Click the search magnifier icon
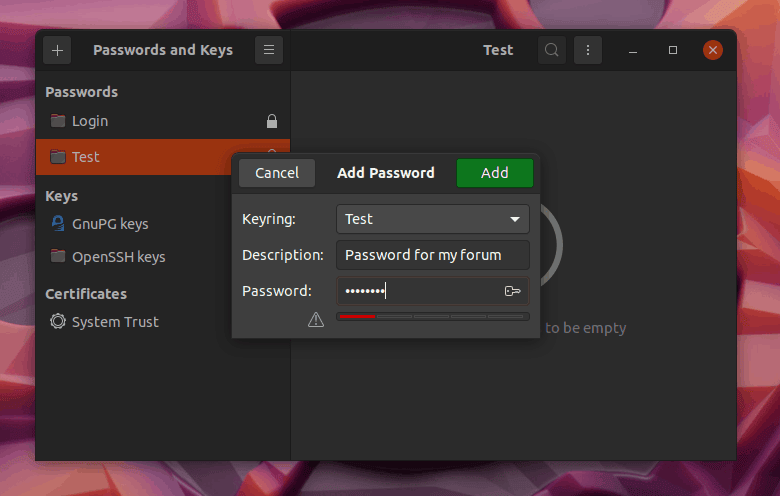 point(551,50)
